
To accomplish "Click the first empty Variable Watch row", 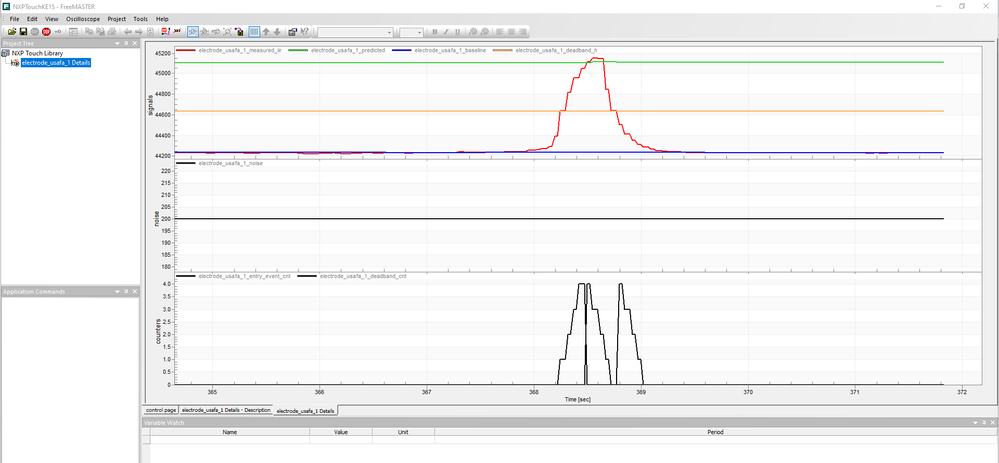I will tap(569, 440).
